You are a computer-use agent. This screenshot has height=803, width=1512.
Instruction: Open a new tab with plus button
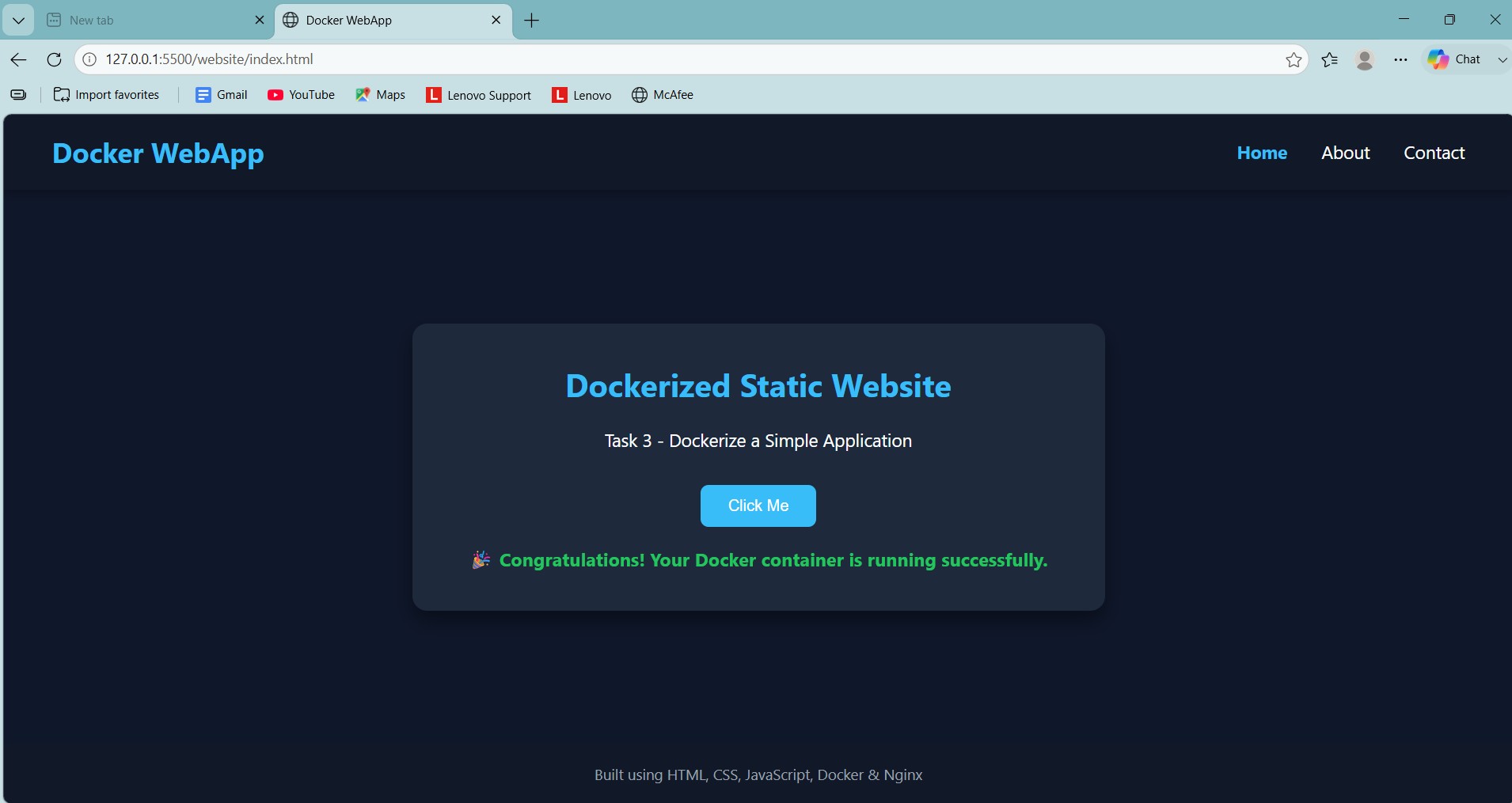point(532,21)
